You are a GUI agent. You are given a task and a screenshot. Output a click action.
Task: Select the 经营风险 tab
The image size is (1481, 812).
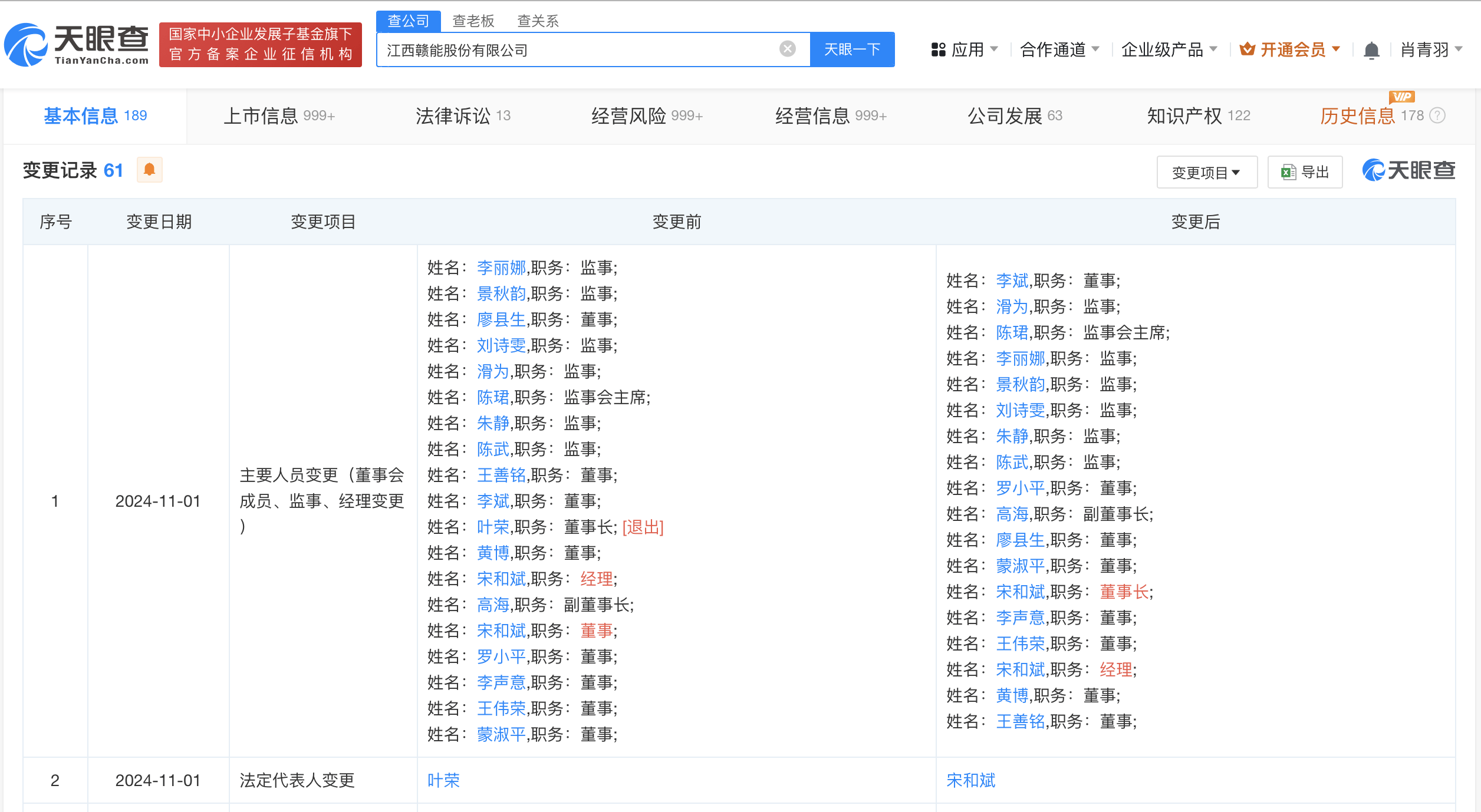pyautogui.click(x=647, y=115)
